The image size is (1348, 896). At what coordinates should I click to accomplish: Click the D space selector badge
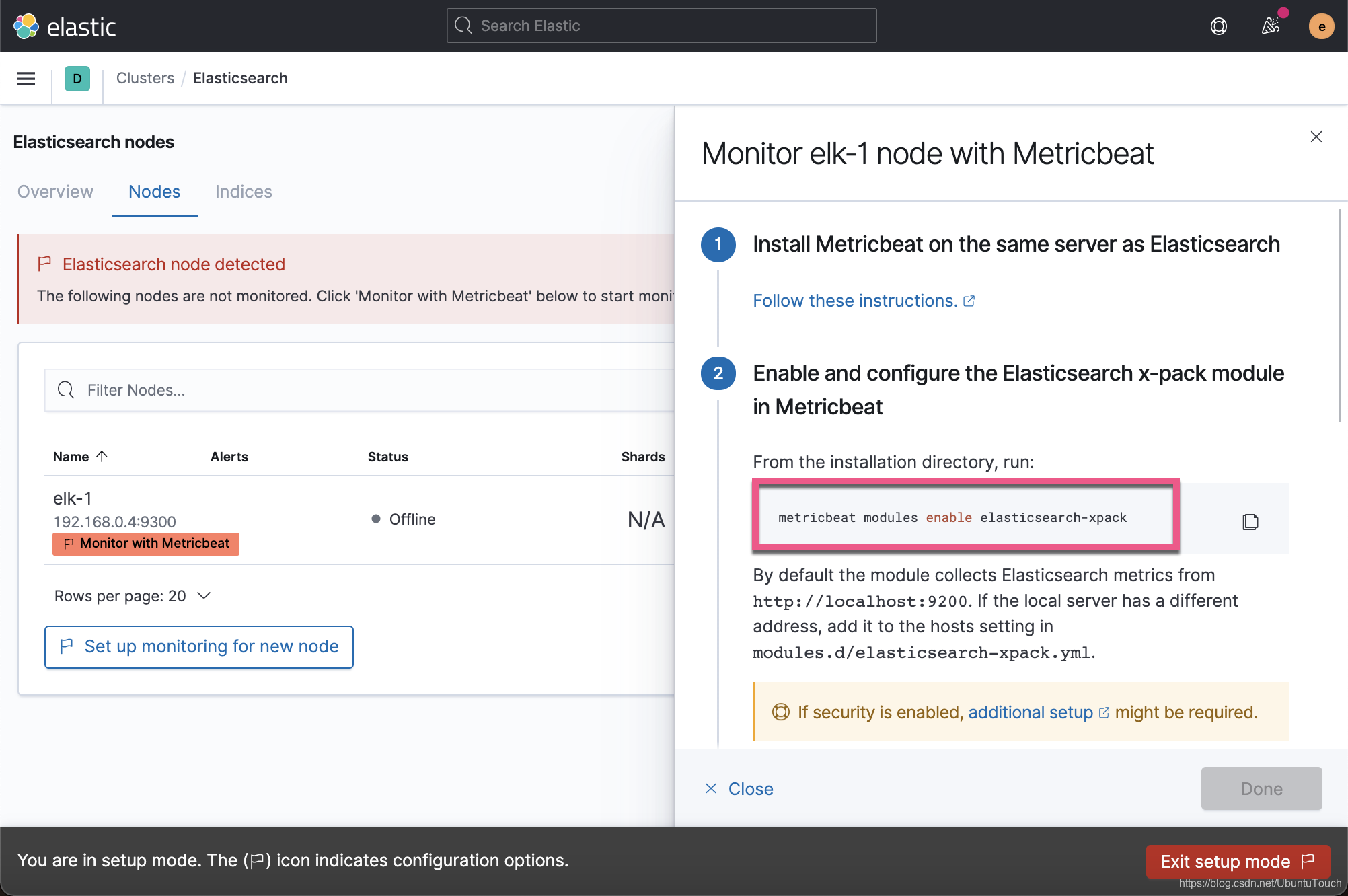pos(77,79)
